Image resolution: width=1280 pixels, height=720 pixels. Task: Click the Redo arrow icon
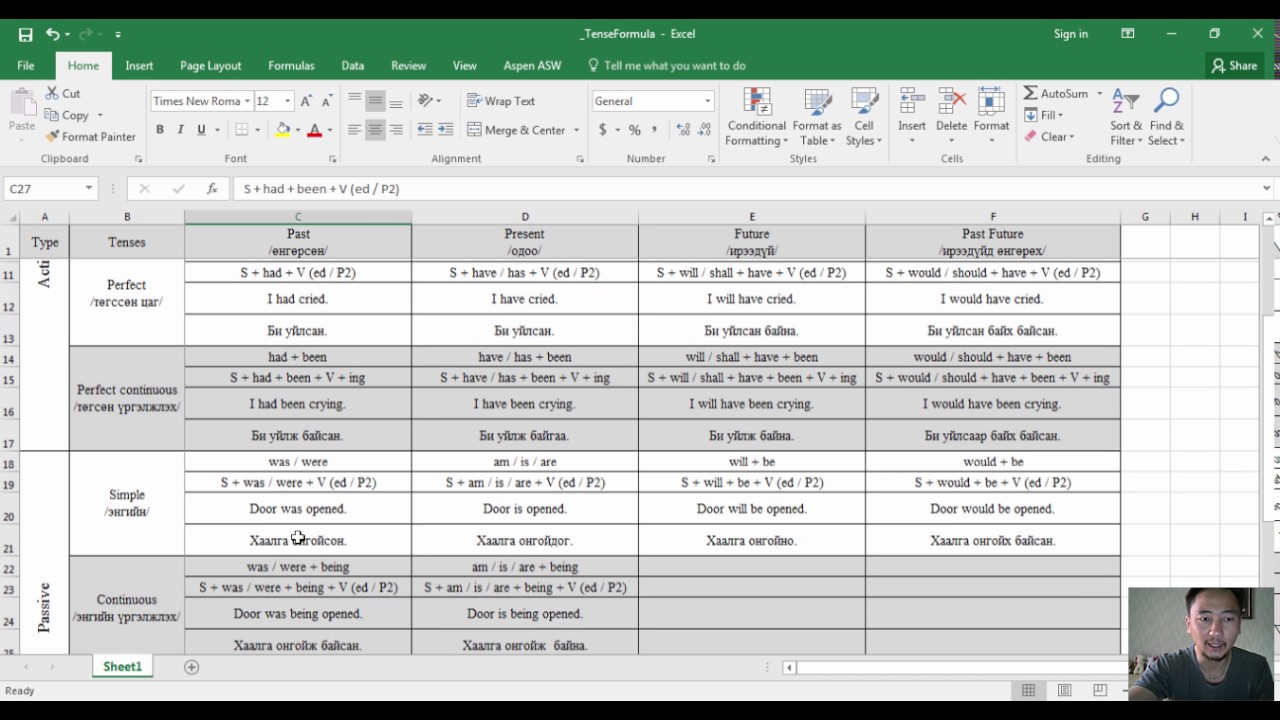87,34
